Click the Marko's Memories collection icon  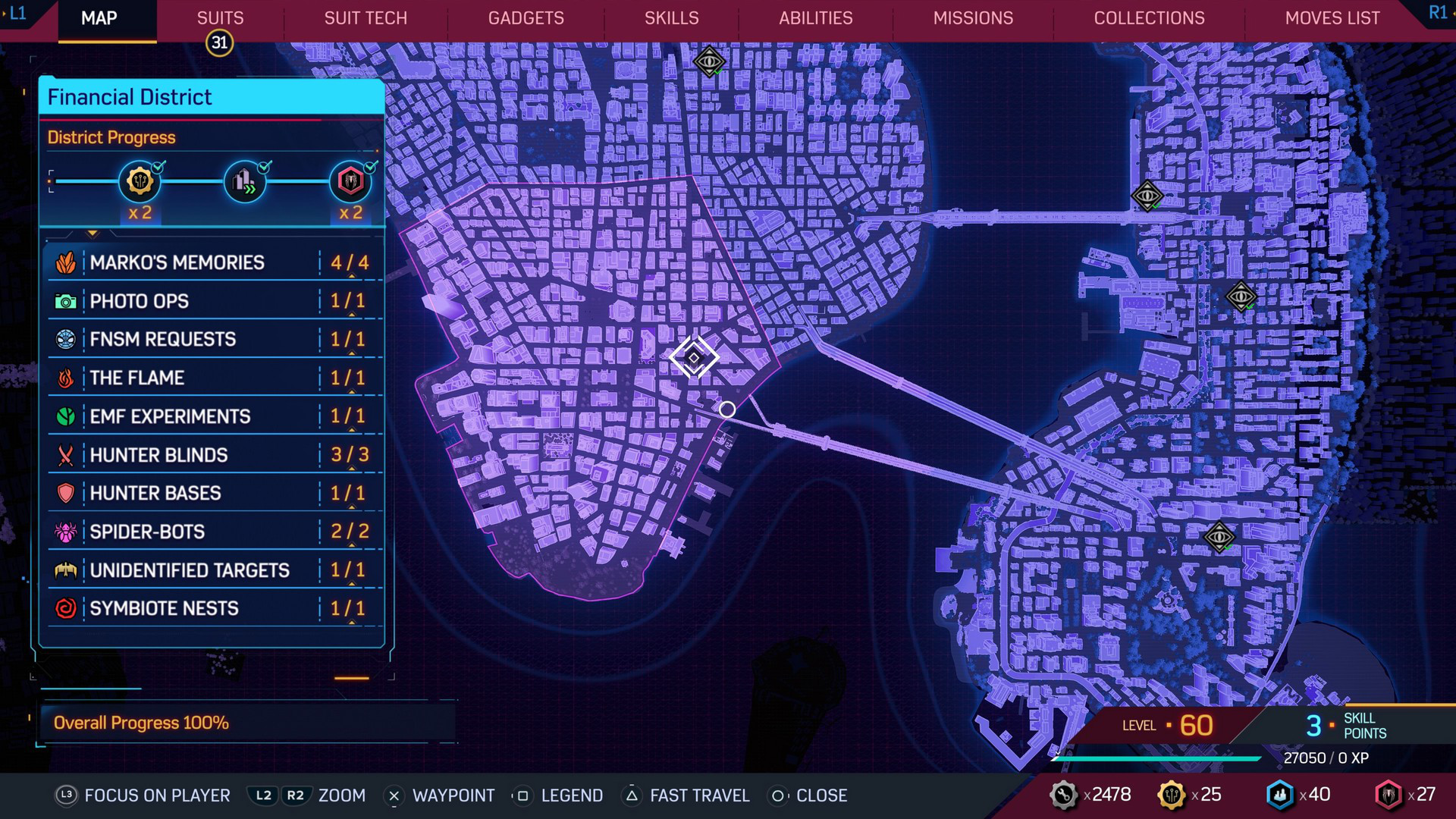pos(66,262)
